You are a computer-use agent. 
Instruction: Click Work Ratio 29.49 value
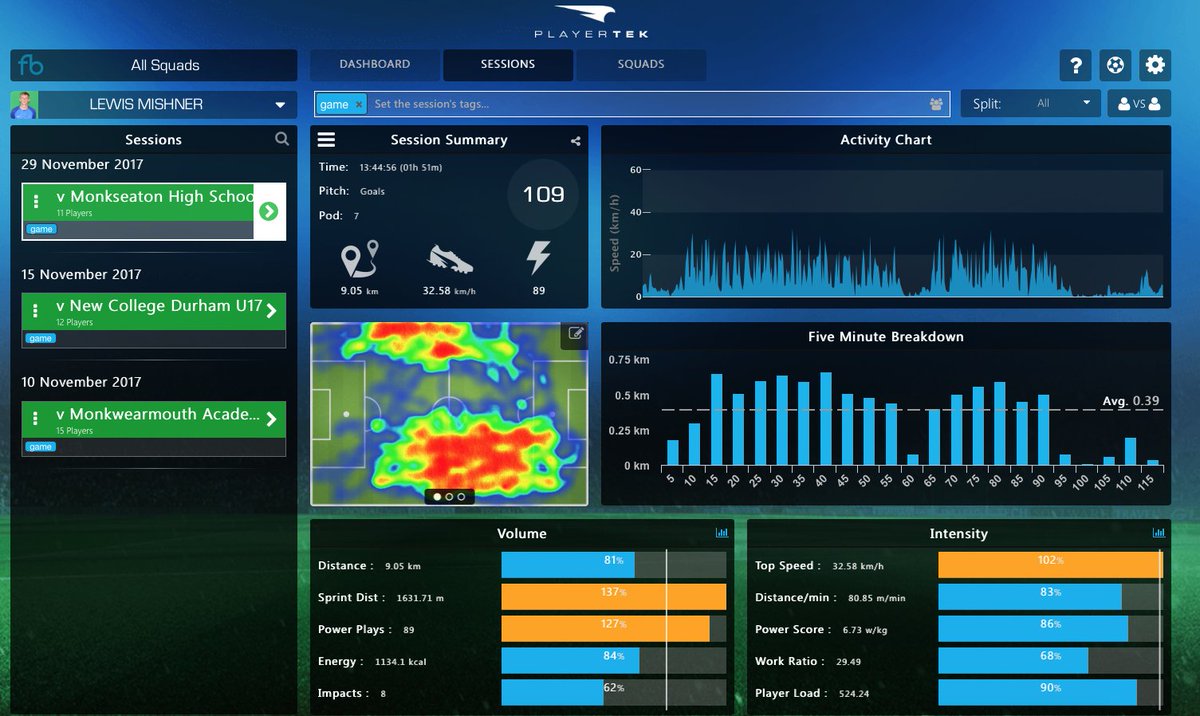point(846,662)
